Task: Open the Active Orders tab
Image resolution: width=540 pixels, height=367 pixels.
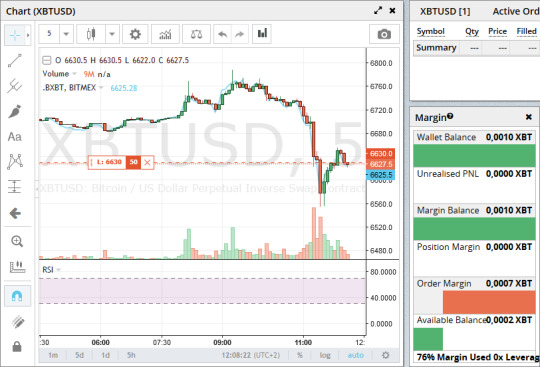Action: click(x=516, y=11)
